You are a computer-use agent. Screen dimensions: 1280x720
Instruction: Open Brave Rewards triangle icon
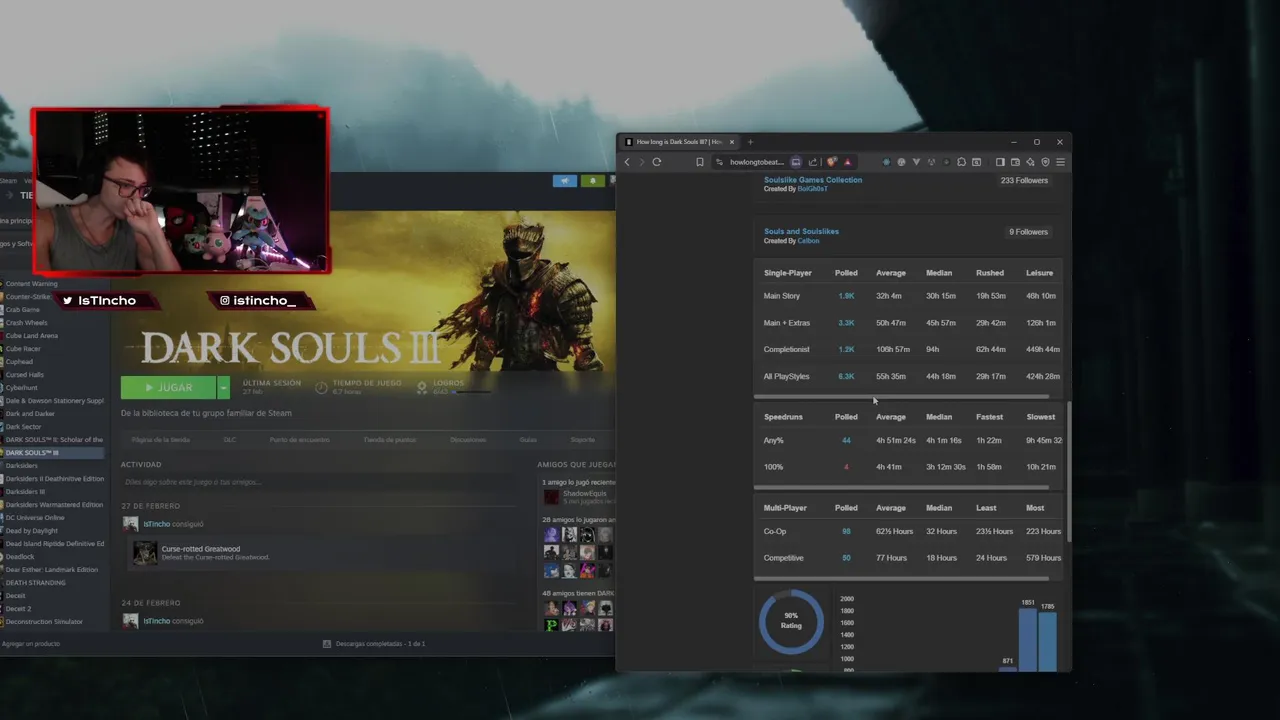pos(848,162)
